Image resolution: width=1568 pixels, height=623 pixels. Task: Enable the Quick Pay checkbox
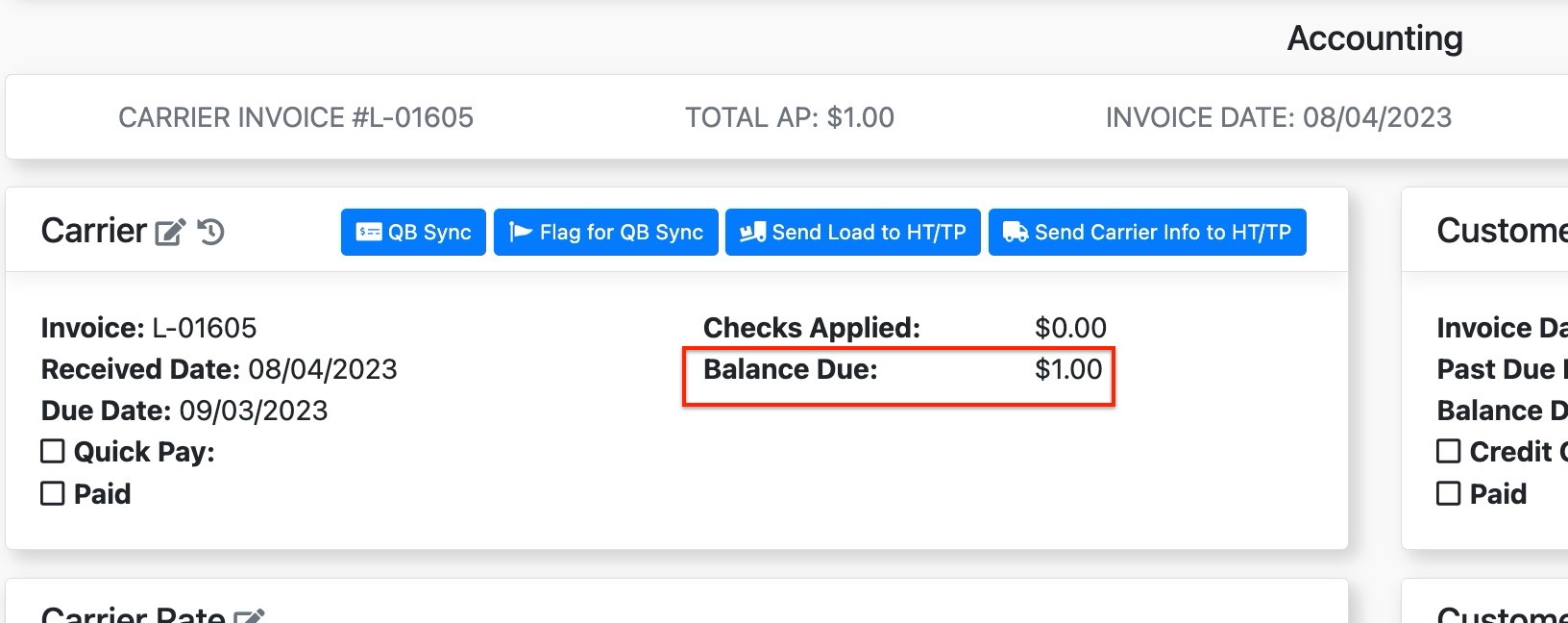pyautogui.click(x=53, y=451)
